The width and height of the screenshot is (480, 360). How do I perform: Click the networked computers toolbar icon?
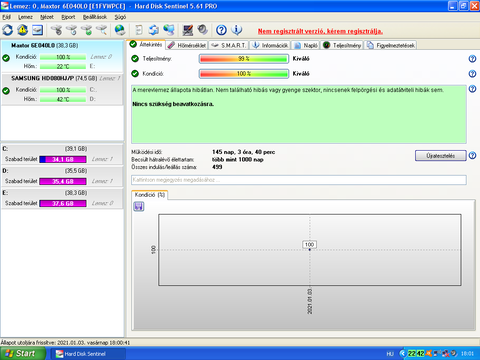[169, 30]
